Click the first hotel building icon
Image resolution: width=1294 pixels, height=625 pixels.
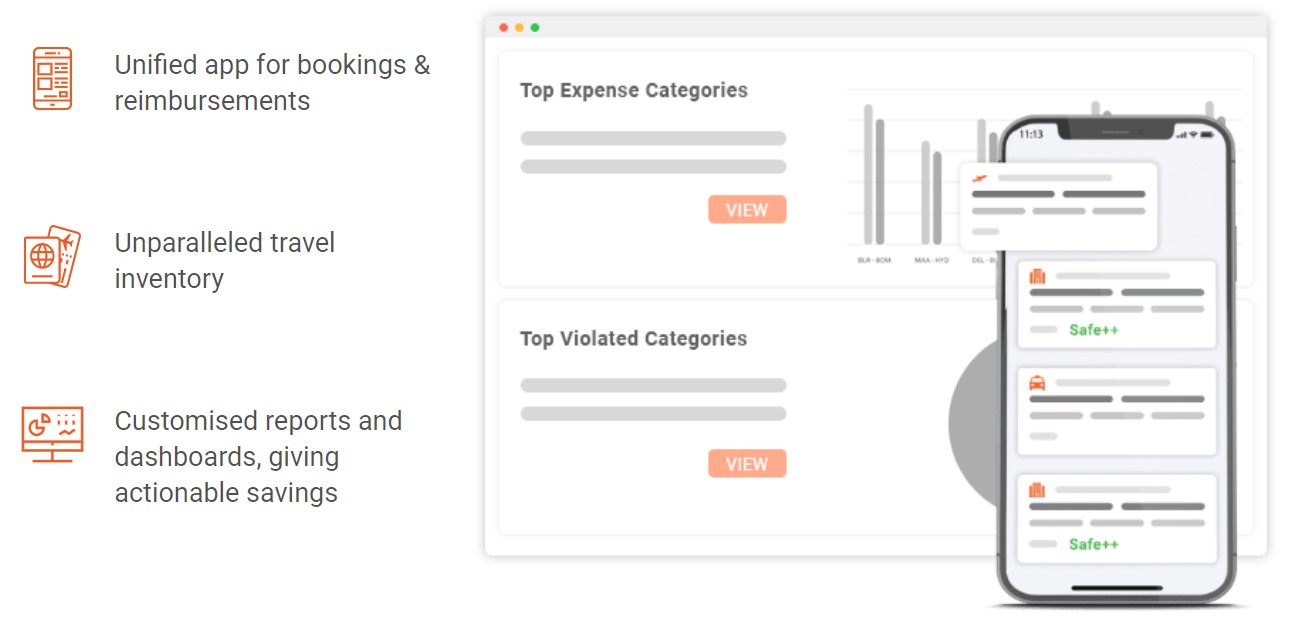point(1037,276)
